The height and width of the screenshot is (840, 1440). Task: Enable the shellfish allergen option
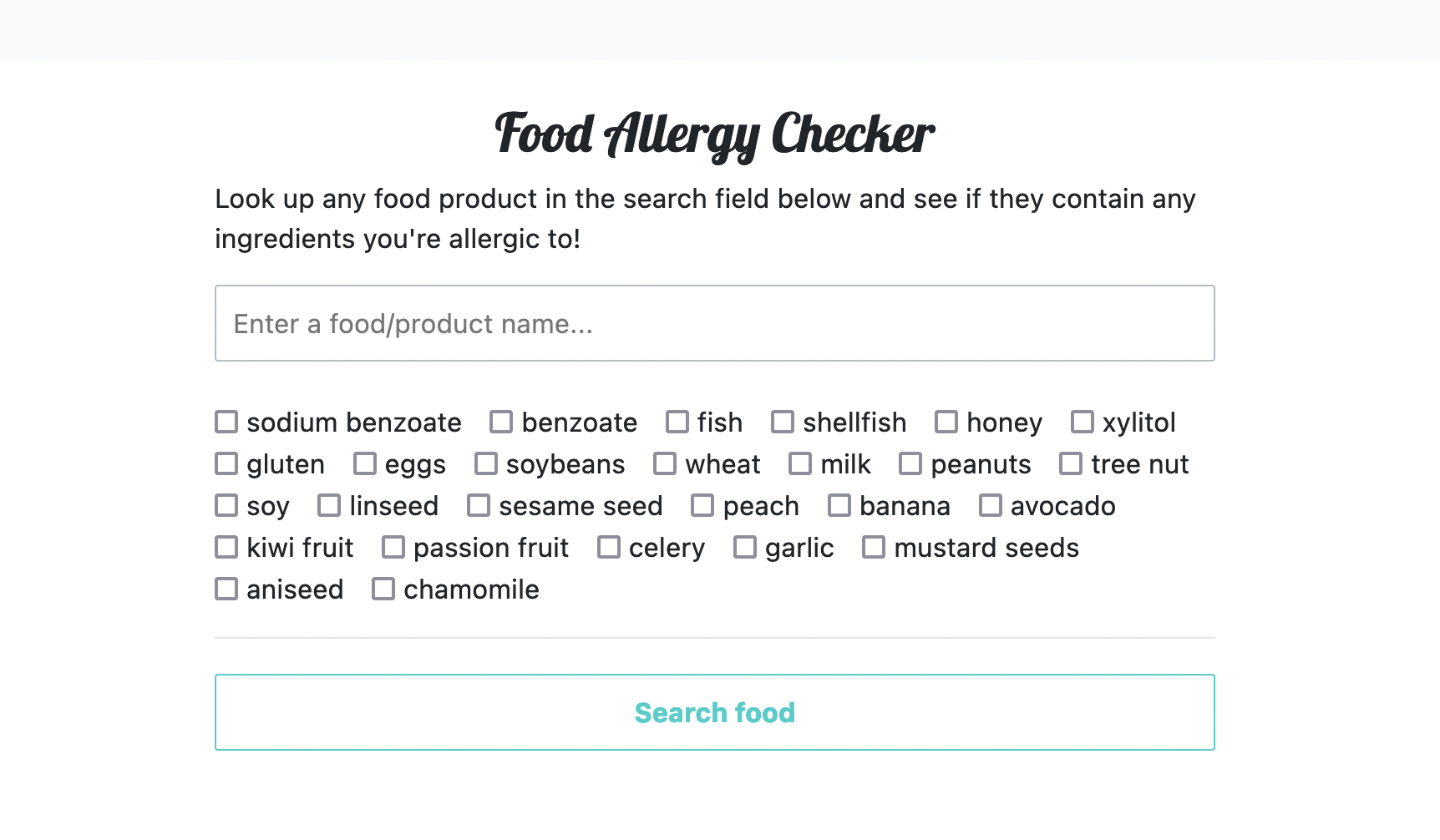[x=783, y=422]
